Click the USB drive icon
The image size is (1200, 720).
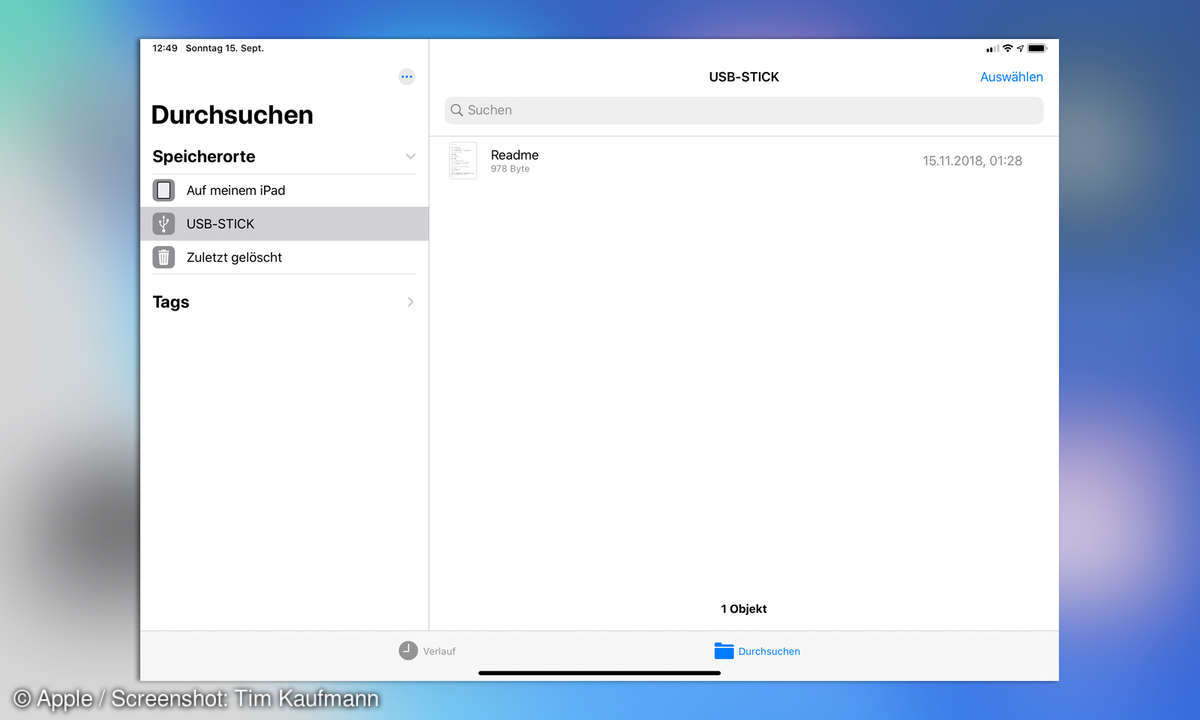point(164,224)
